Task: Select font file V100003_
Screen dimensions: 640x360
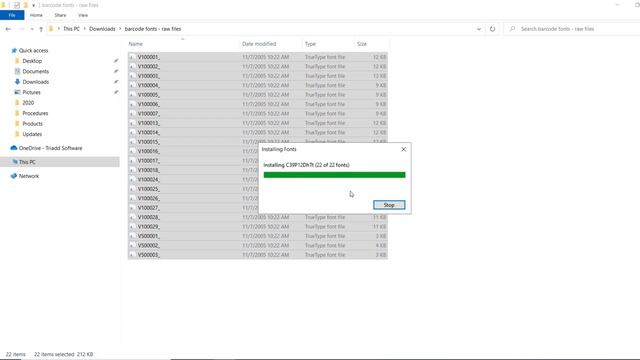Action: tap(258, 76)
